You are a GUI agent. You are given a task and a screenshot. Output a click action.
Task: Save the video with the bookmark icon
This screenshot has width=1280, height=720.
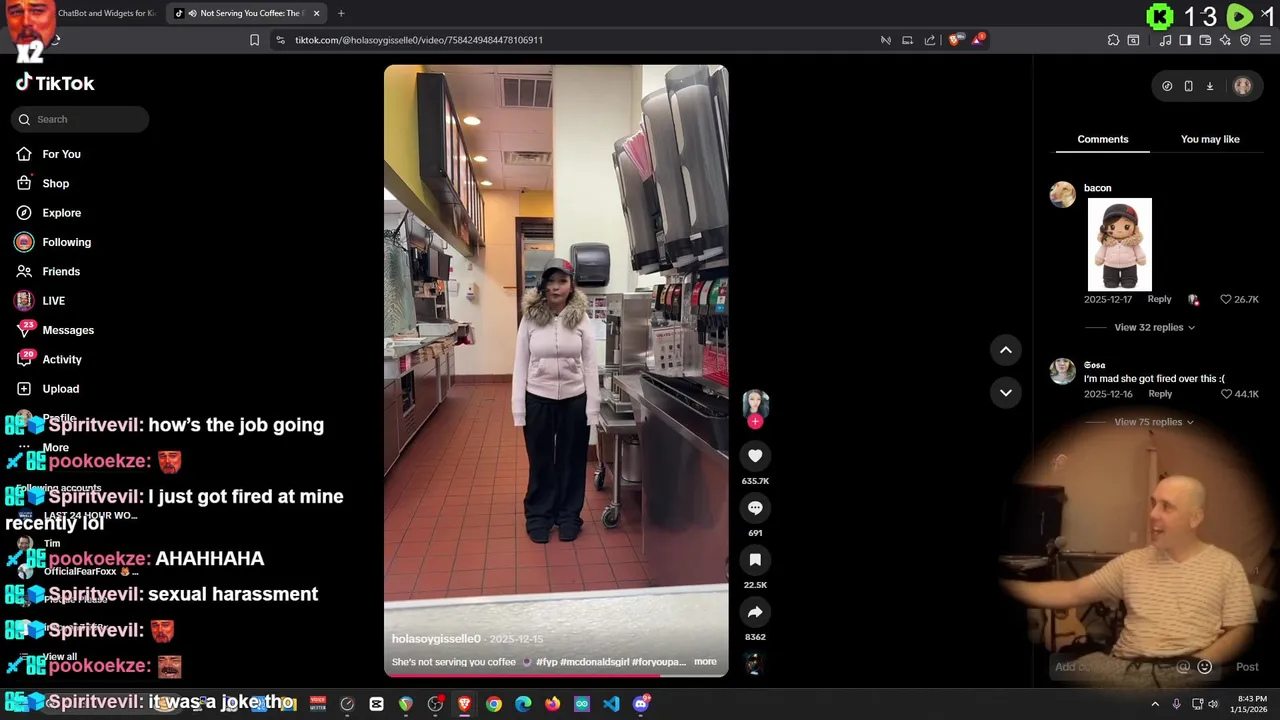coord(755,560)
